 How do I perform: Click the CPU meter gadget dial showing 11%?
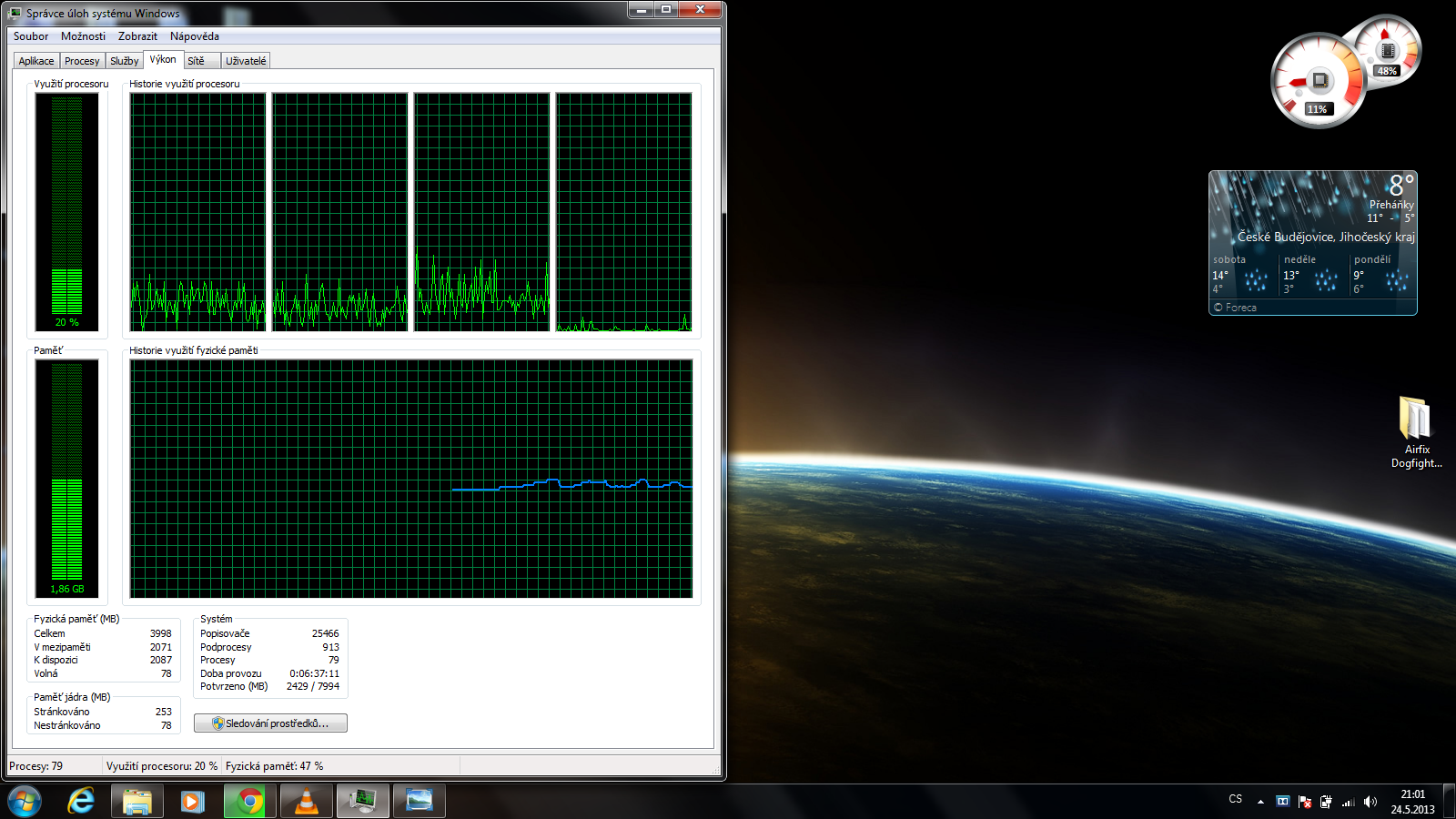pos(1317,81)
